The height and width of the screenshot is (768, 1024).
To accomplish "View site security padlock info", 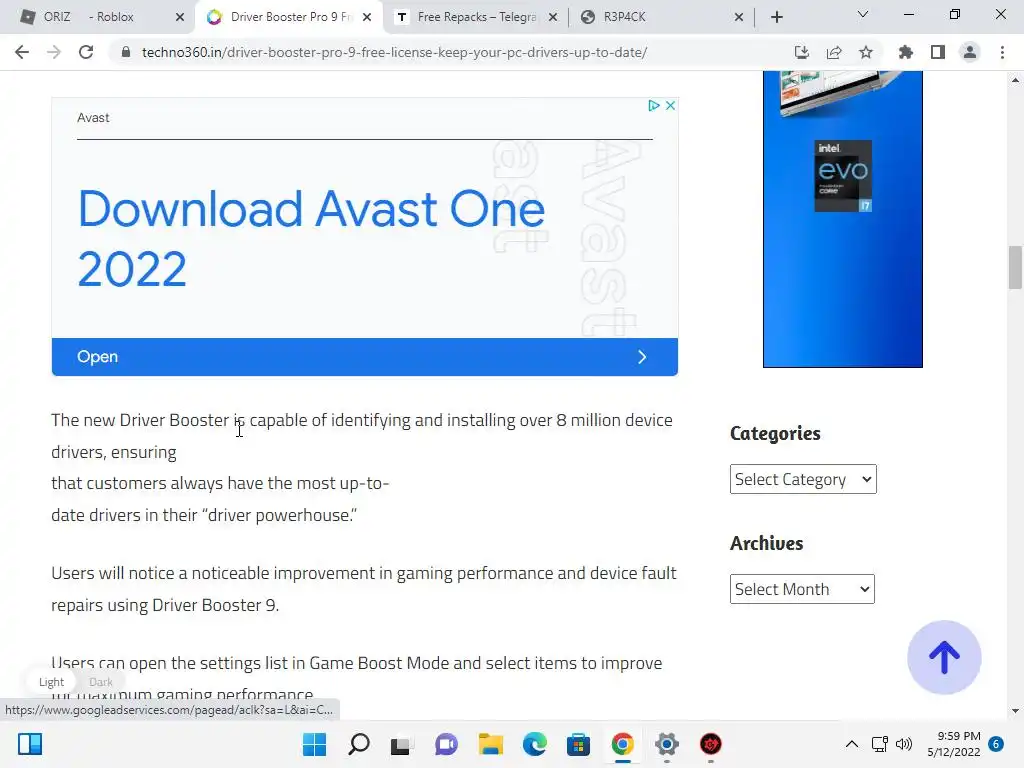I will [126, 52].
